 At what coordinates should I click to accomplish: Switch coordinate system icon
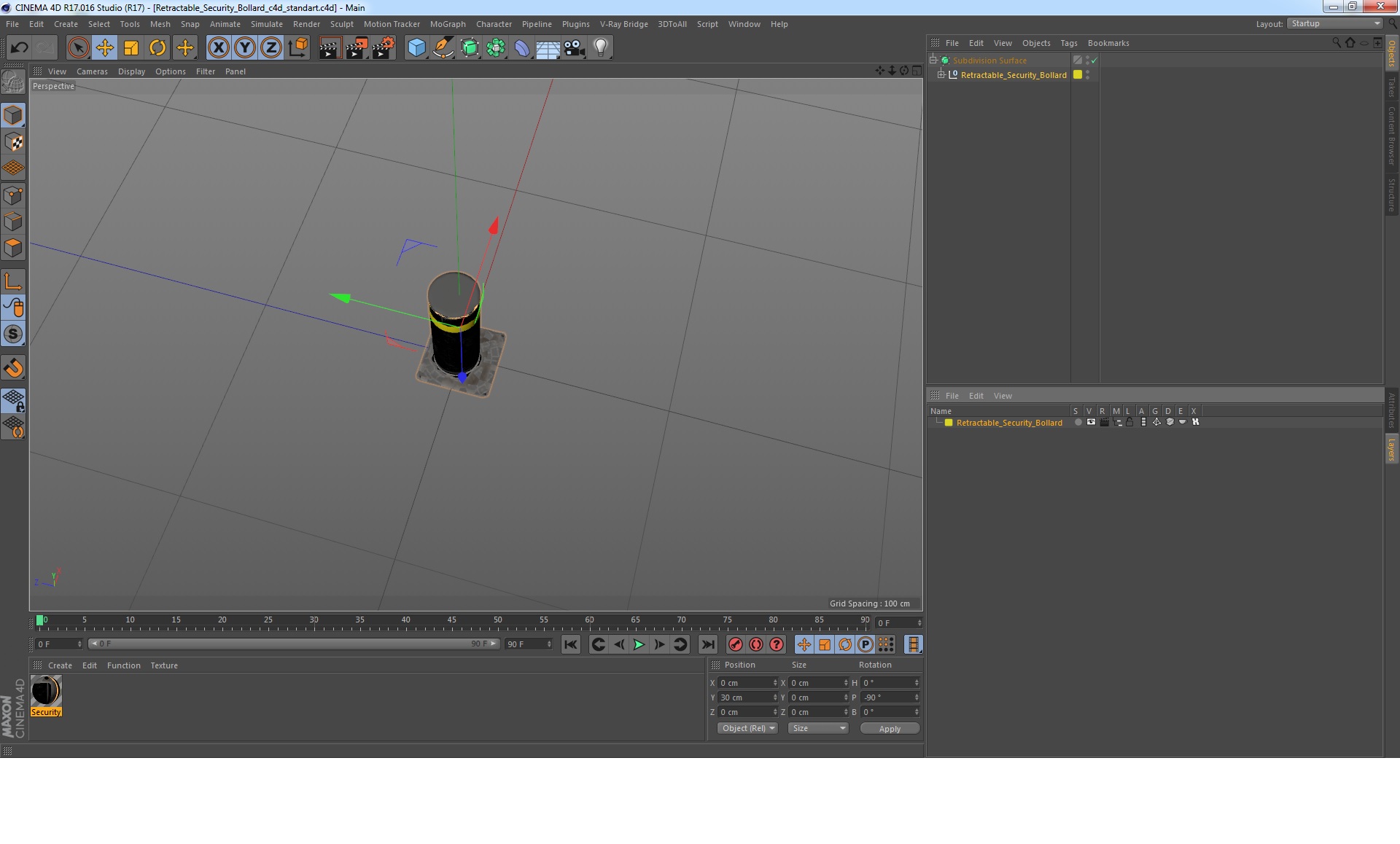(x=297, y=48)
